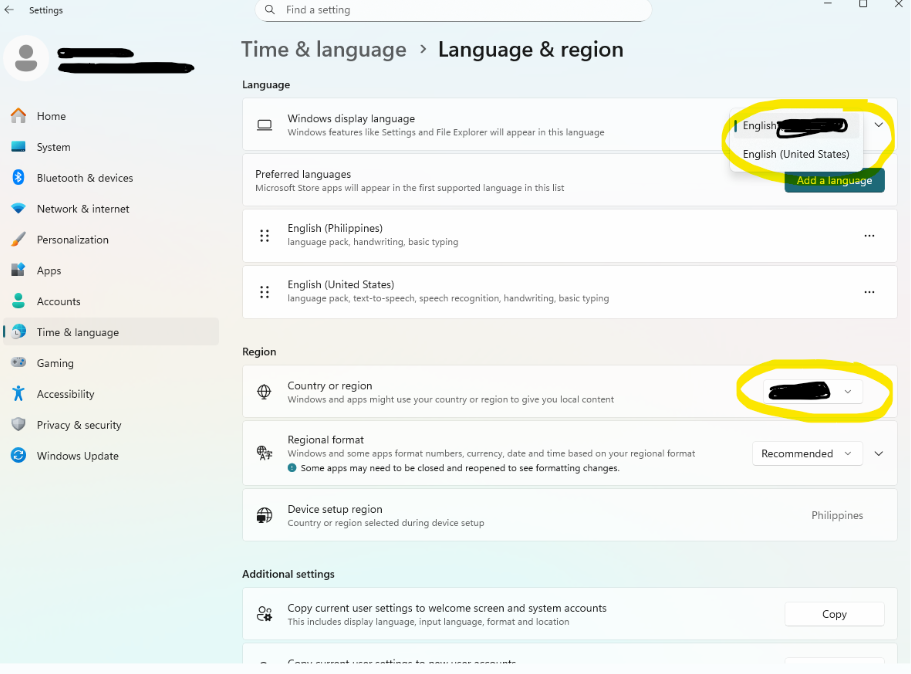The image size is (911, 674).
Task: Grab the drag handle for English (United States)
Action: pos(264,292)
